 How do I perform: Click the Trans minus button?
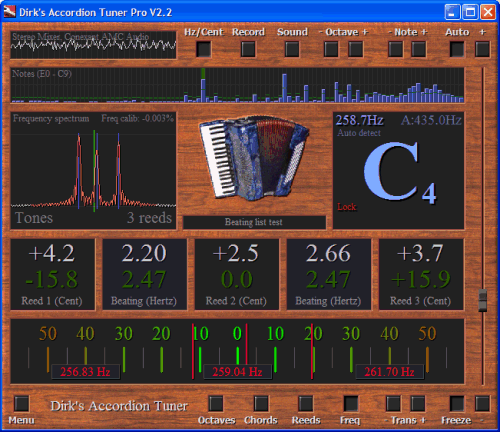tap(393, 403)
